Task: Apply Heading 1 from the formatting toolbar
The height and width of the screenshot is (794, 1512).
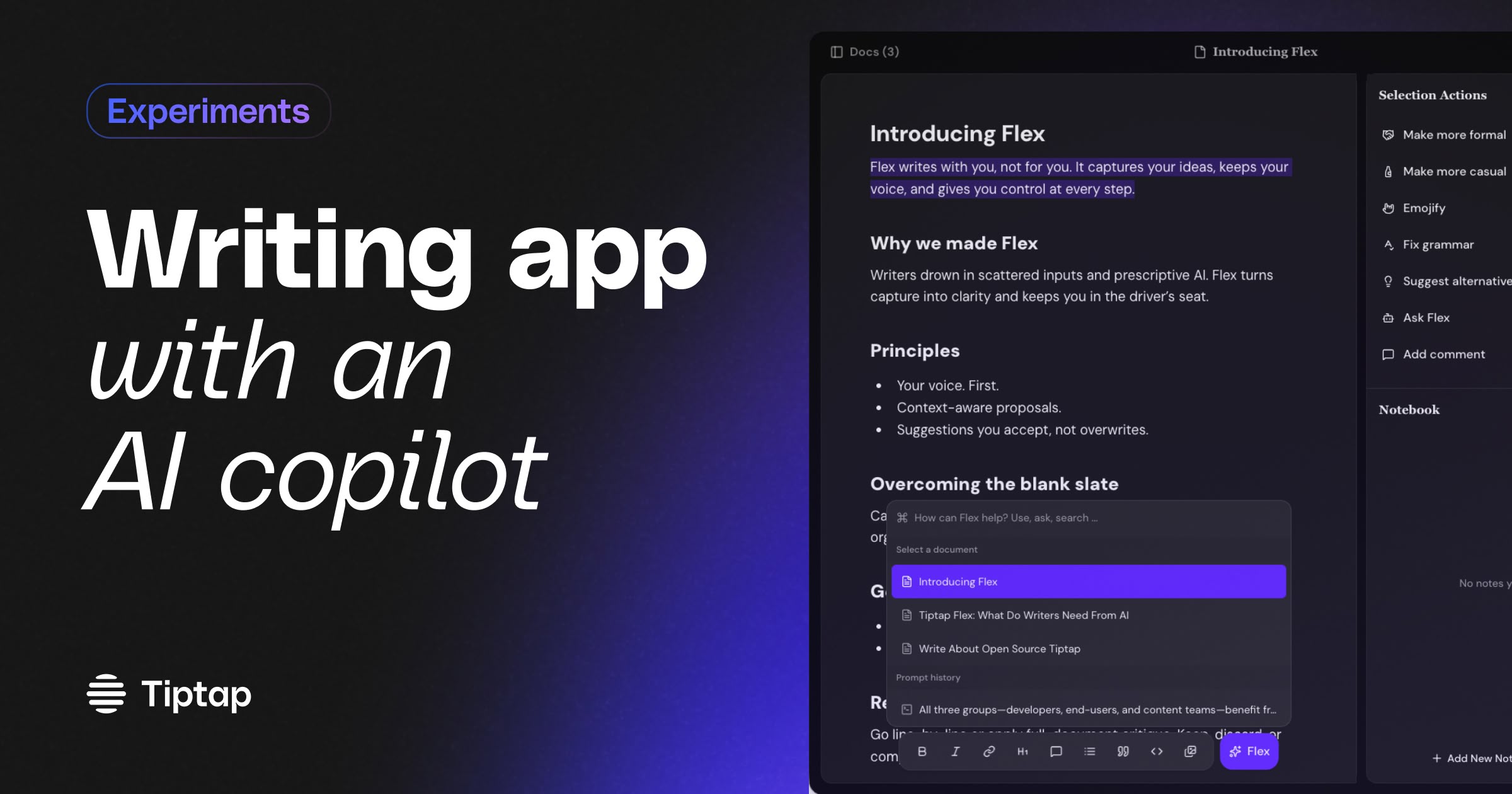Action: click(x=1023, y=751)
